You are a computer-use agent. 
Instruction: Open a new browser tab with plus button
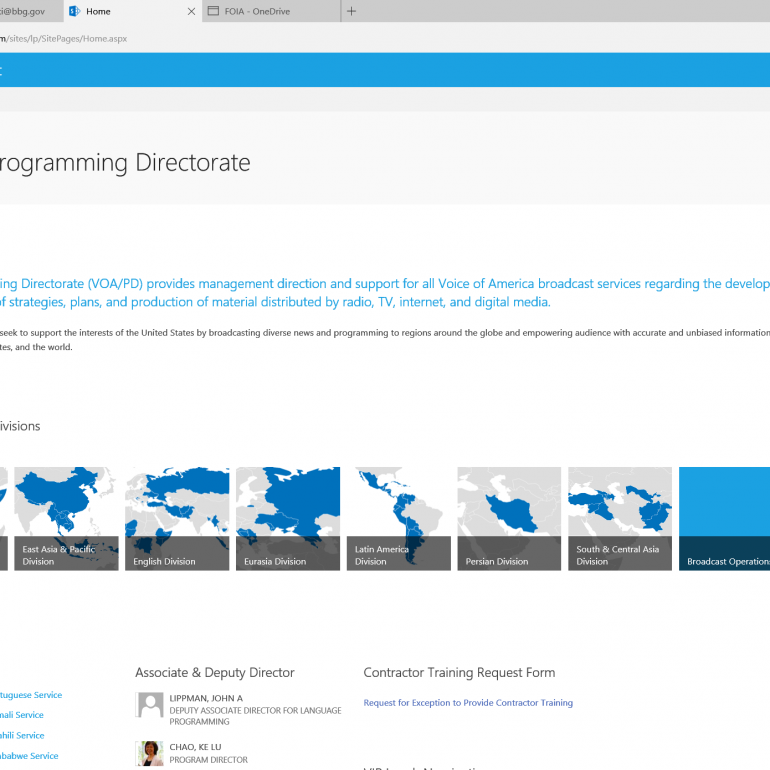351,11
